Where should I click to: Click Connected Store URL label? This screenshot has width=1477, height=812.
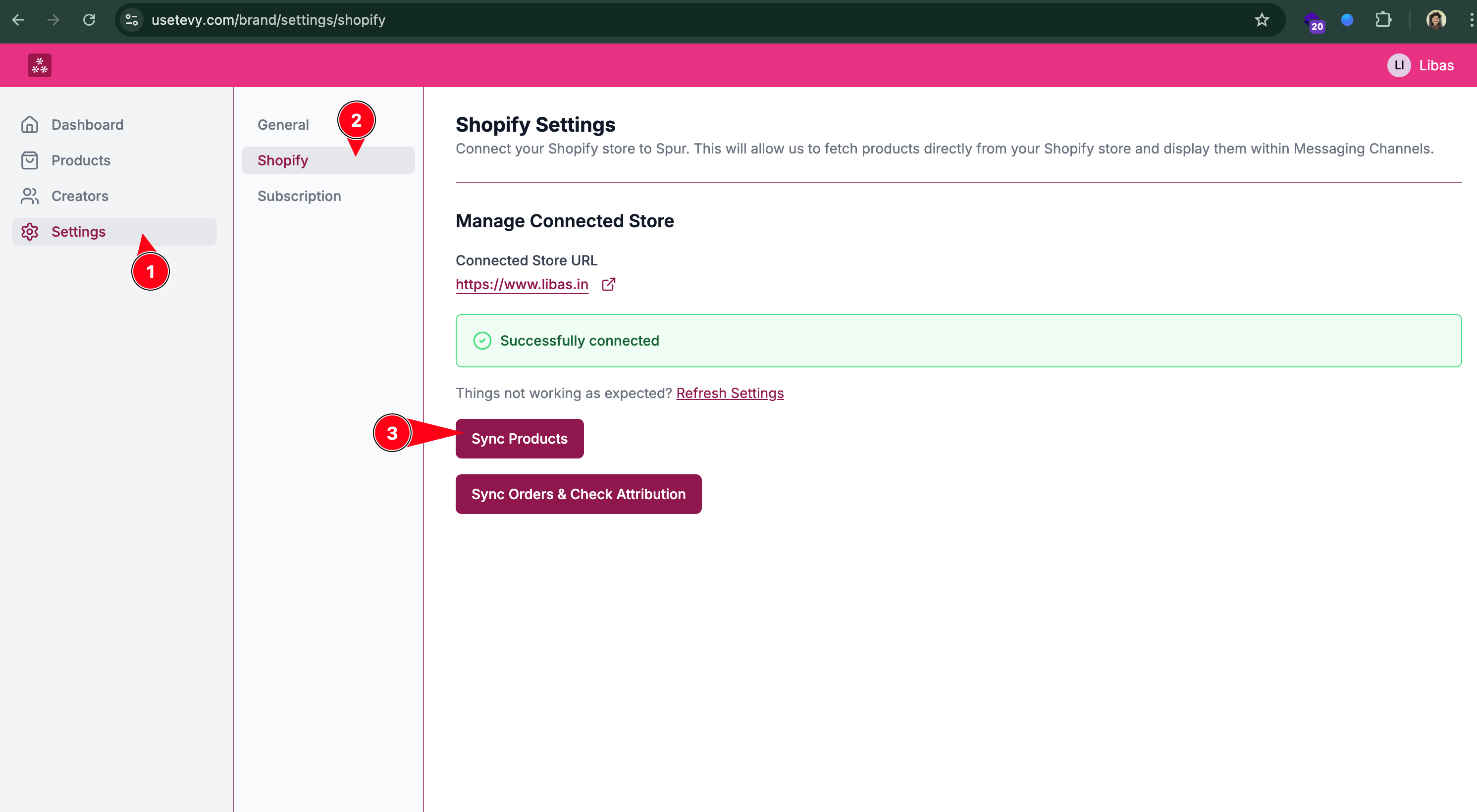tap(527, 261)
